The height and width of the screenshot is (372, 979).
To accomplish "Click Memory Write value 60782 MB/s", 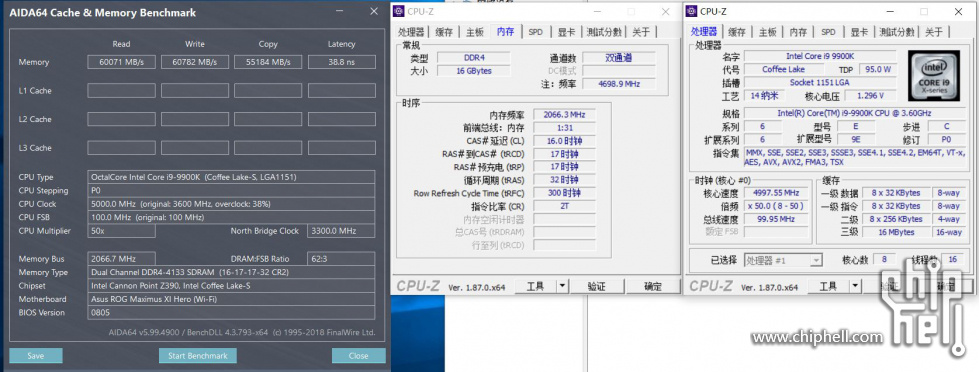I will click(x=195, y=62).
